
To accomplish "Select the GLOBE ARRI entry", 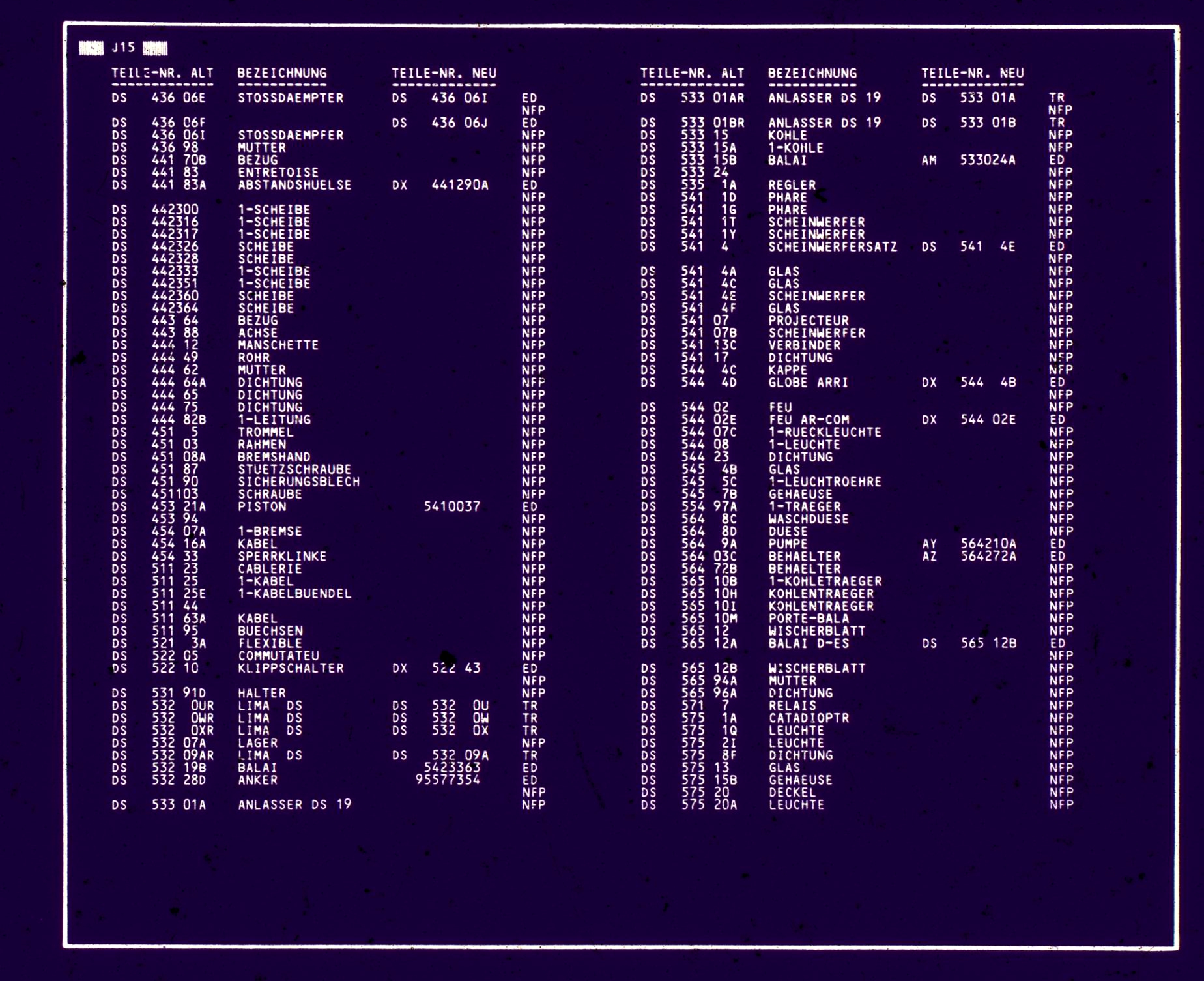I will pos(809,383).
